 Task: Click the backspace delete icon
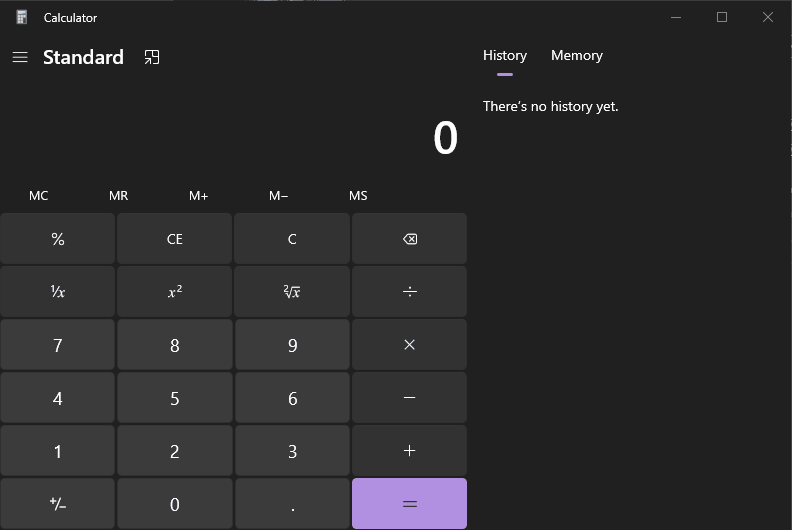(x=410, y=239)
